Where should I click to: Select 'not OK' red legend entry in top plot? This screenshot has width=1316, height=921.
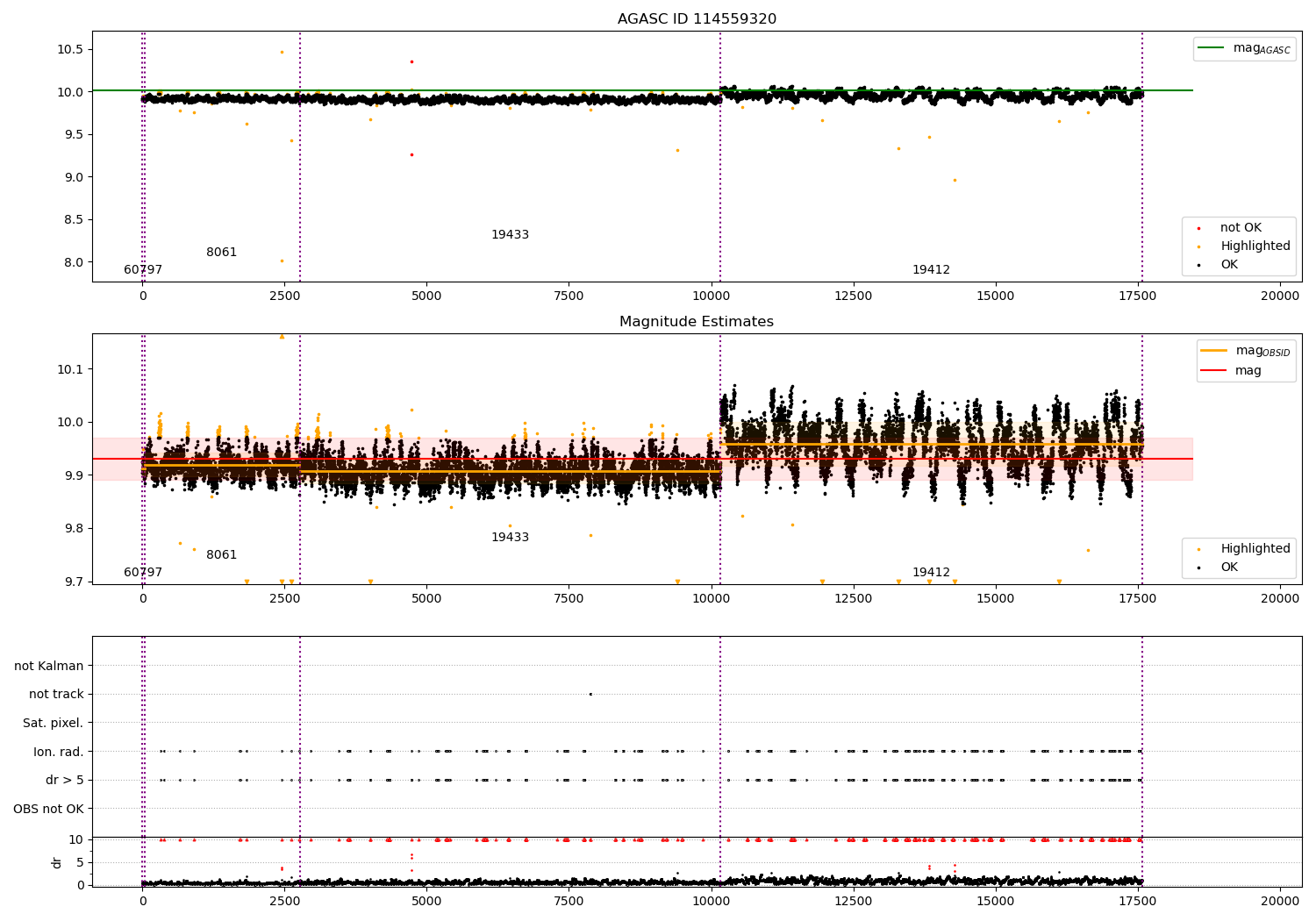click(x=1241, y=228)
